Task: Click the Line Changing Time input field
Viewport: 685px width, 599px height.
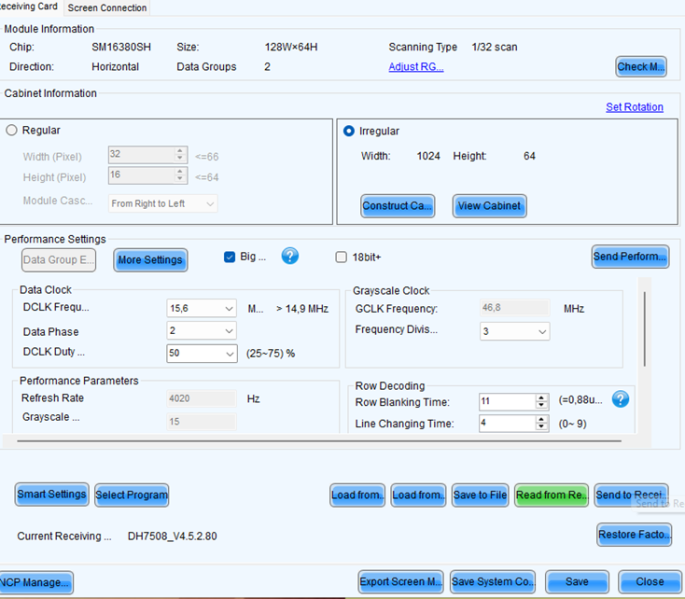Action: pos(507,424)
